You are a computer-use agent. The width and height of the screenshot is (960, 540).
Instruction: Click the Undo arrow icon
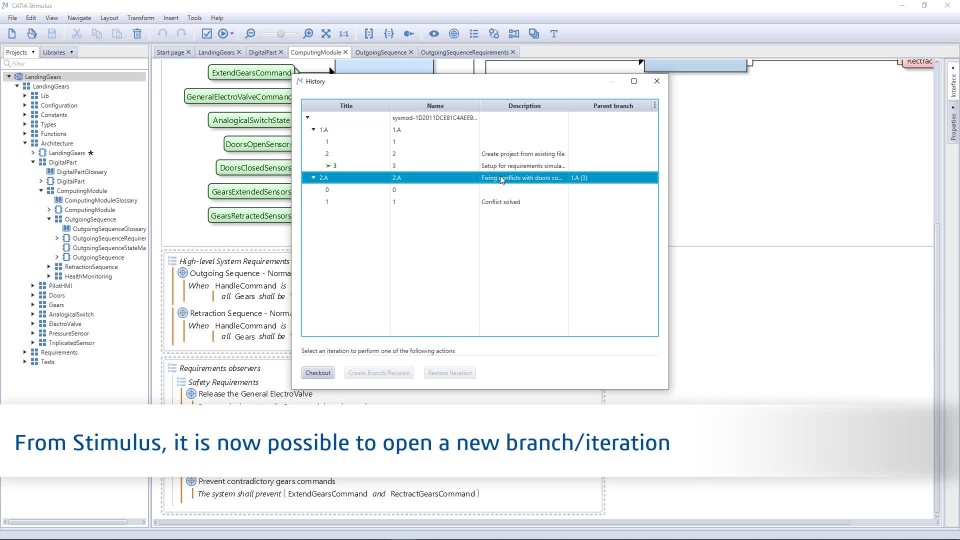coord(162,34)
